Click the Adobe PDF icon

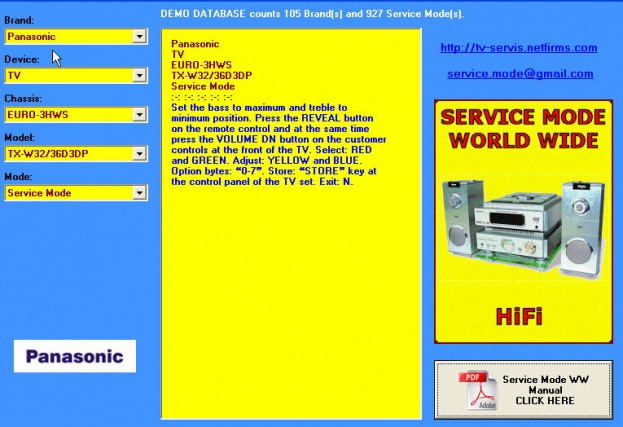click(478, 390)
